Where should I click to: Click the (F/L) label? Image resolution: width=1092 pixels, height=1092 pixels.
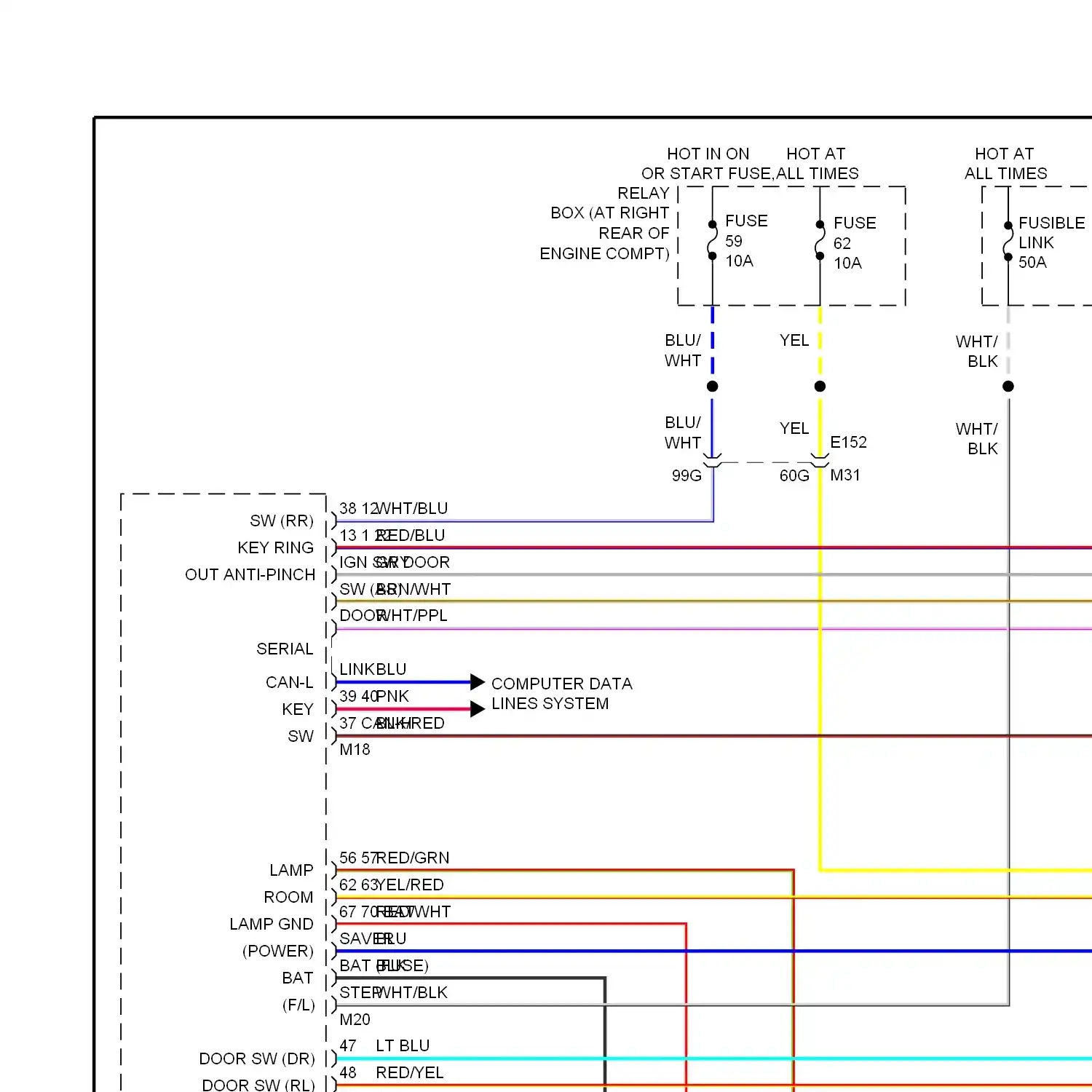click(298, 1005)
